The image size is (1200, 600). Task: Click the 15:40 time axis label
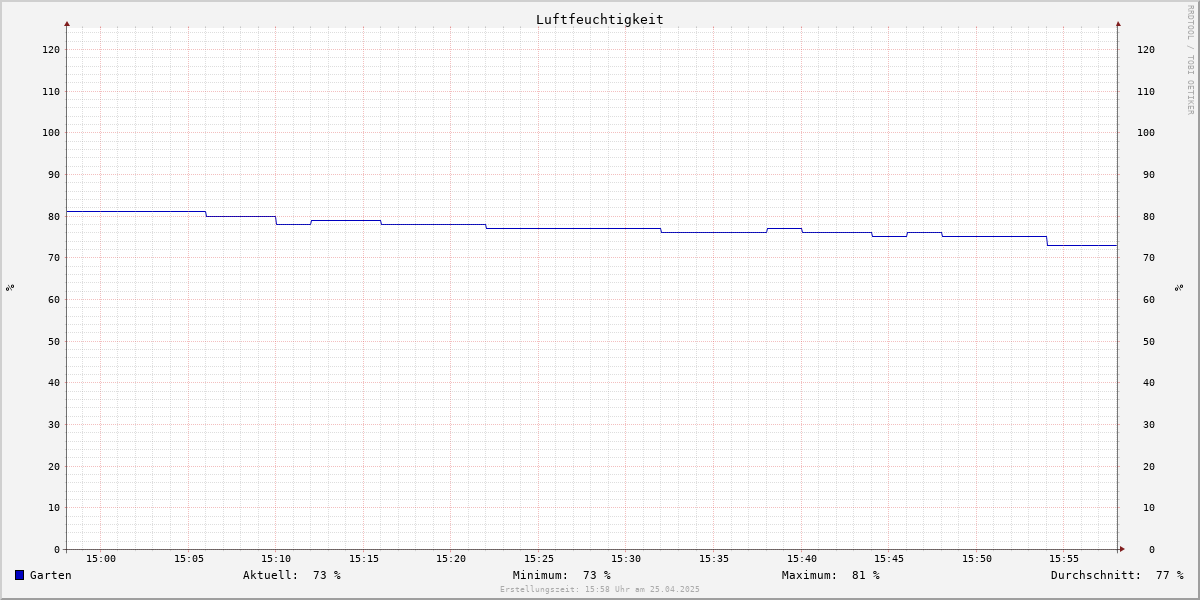tap(802, 558)
